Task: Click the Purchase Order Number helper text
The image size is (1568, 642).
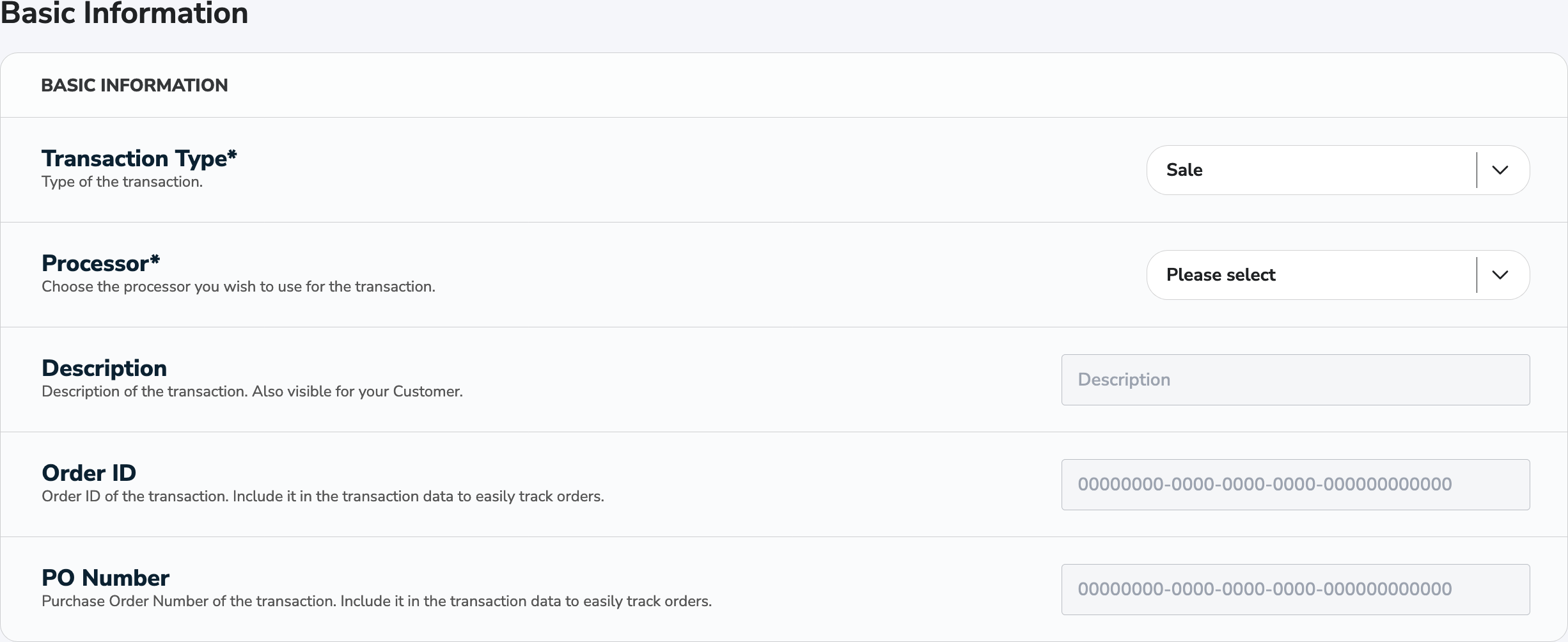Action: (x=376, y=601)
